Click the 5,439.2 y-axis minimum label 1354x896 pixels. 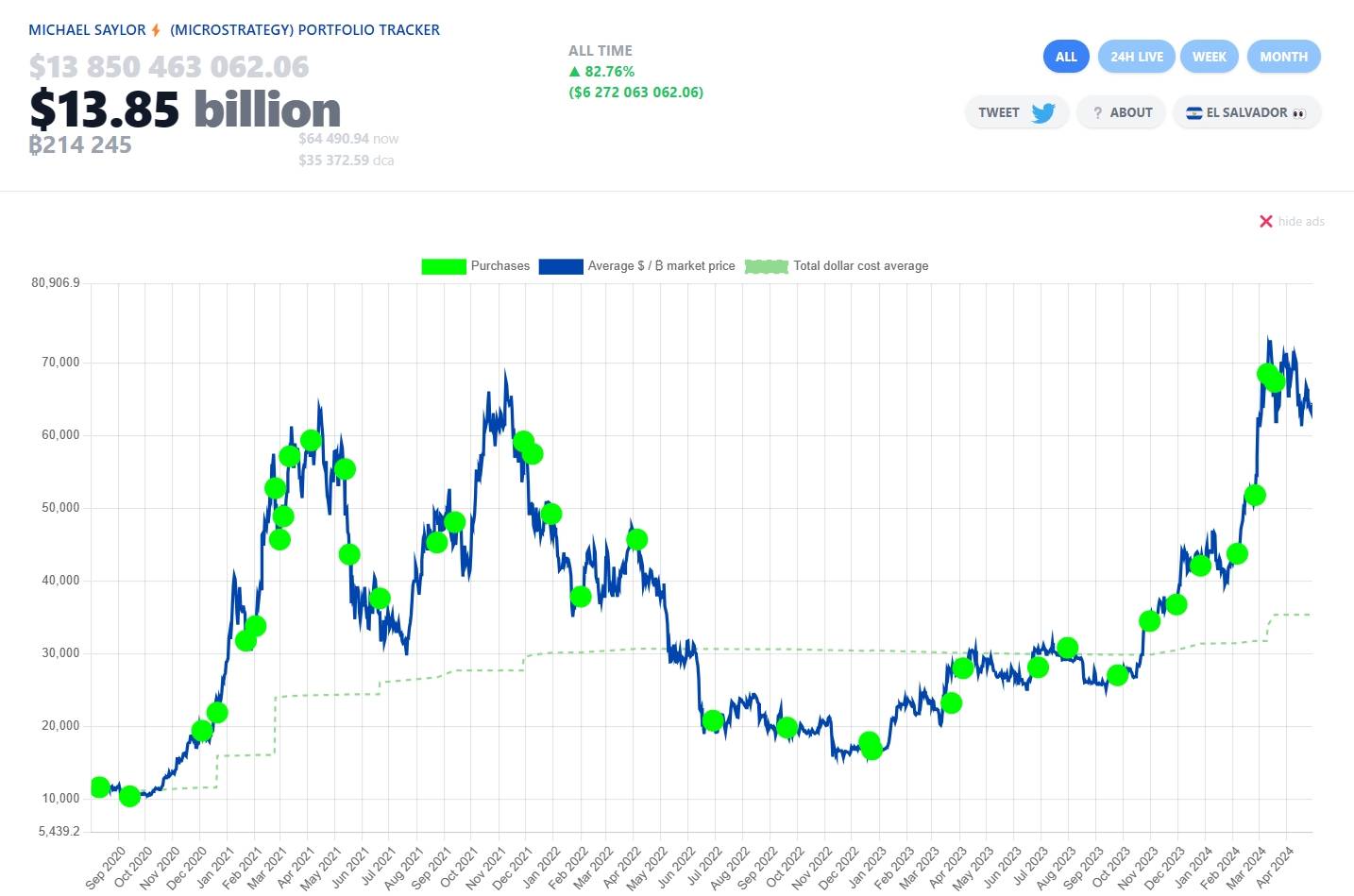[59, 832]
